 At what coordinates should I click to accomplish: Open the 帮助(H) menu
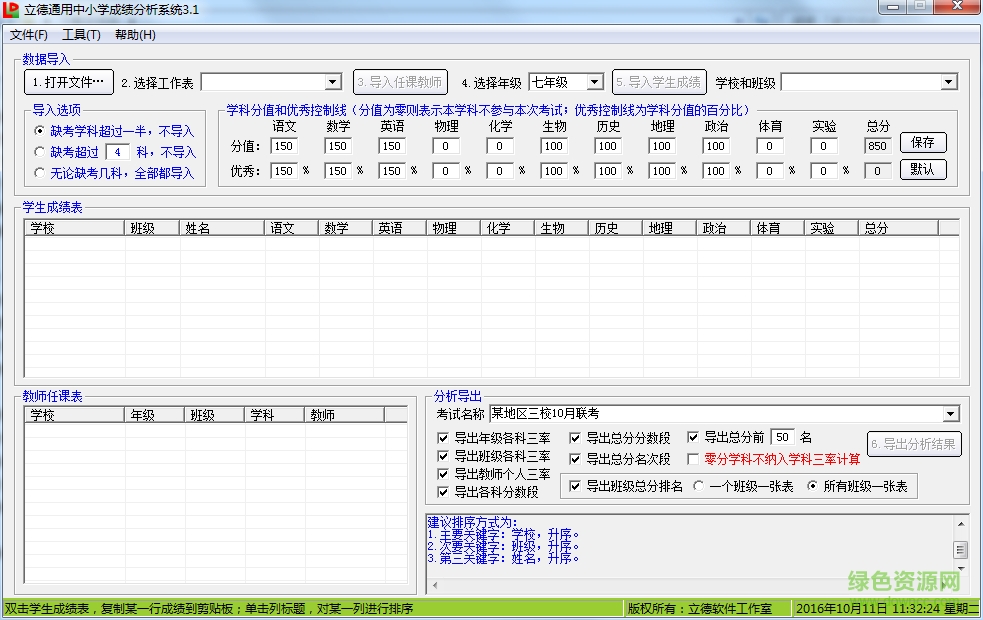point(133,34)
